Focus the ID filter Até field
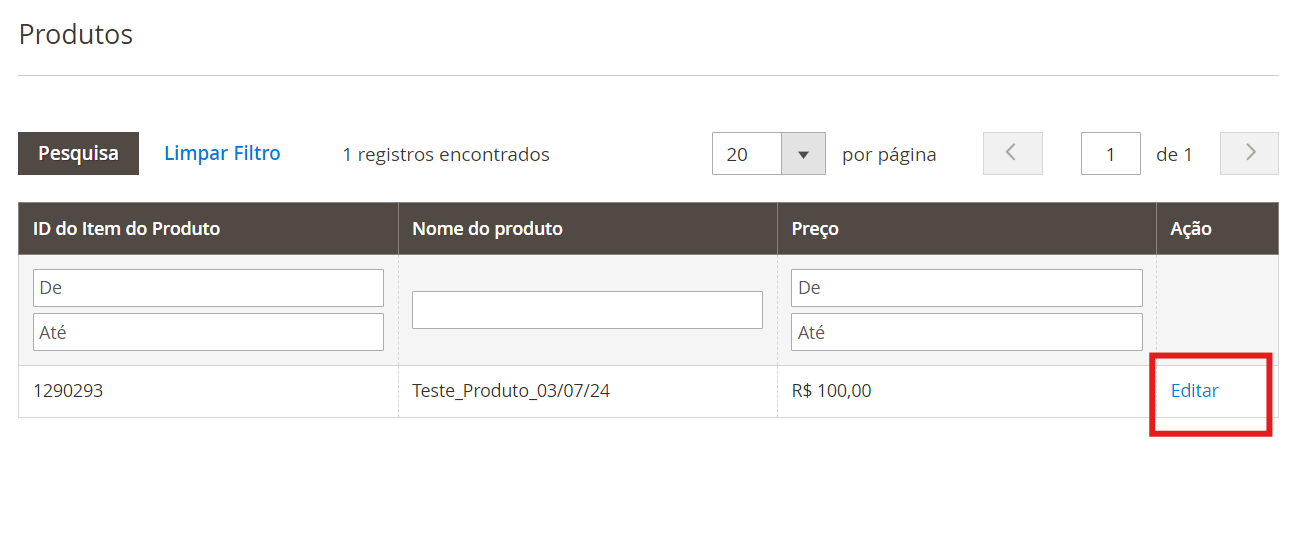This screenshot has height=537, width=1309. [x=208, y=332]
